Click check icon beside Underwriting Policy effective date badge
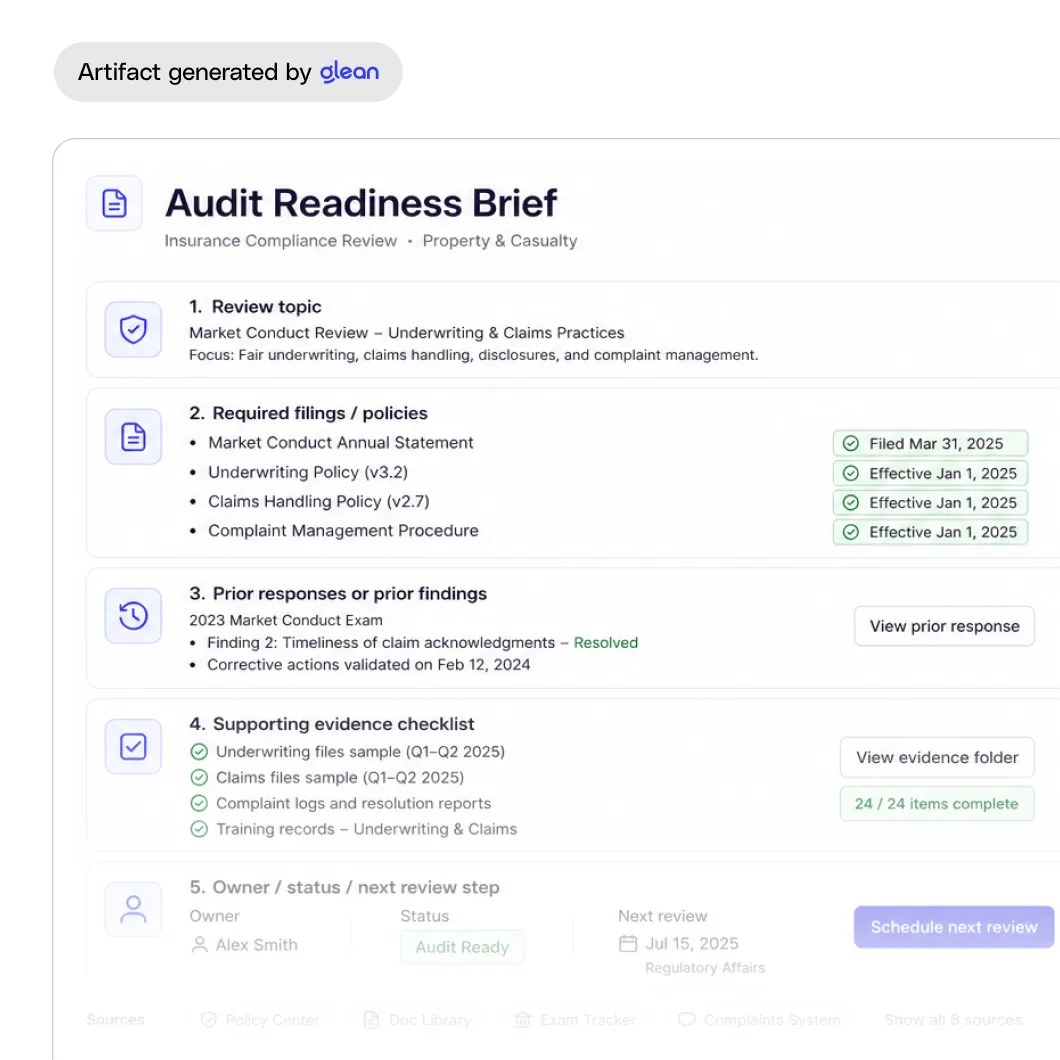 (x=851, y=473)
